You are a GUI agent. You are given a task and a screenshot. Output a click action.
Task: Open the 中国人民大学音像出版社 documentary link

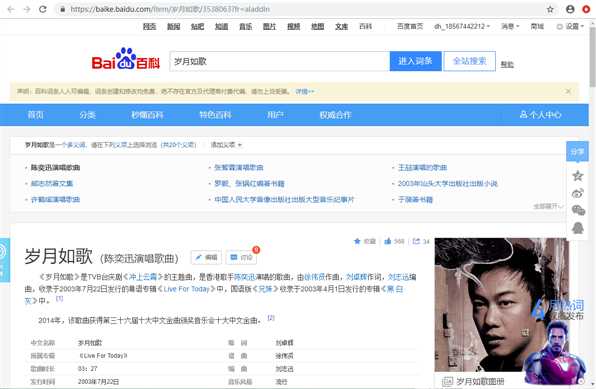click(284, 199)
